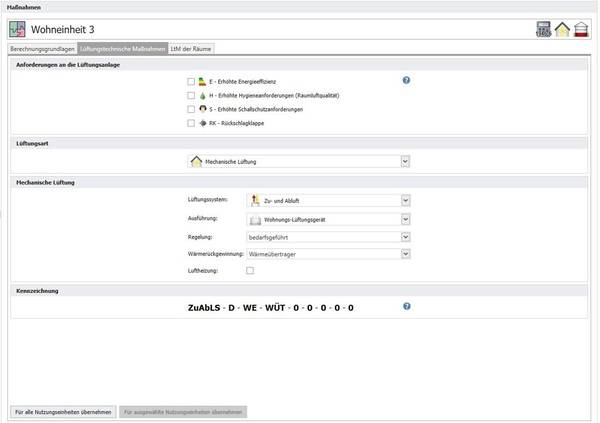Click Für alle Nutzungseinheiten übernehmen button

pos(62,411)
